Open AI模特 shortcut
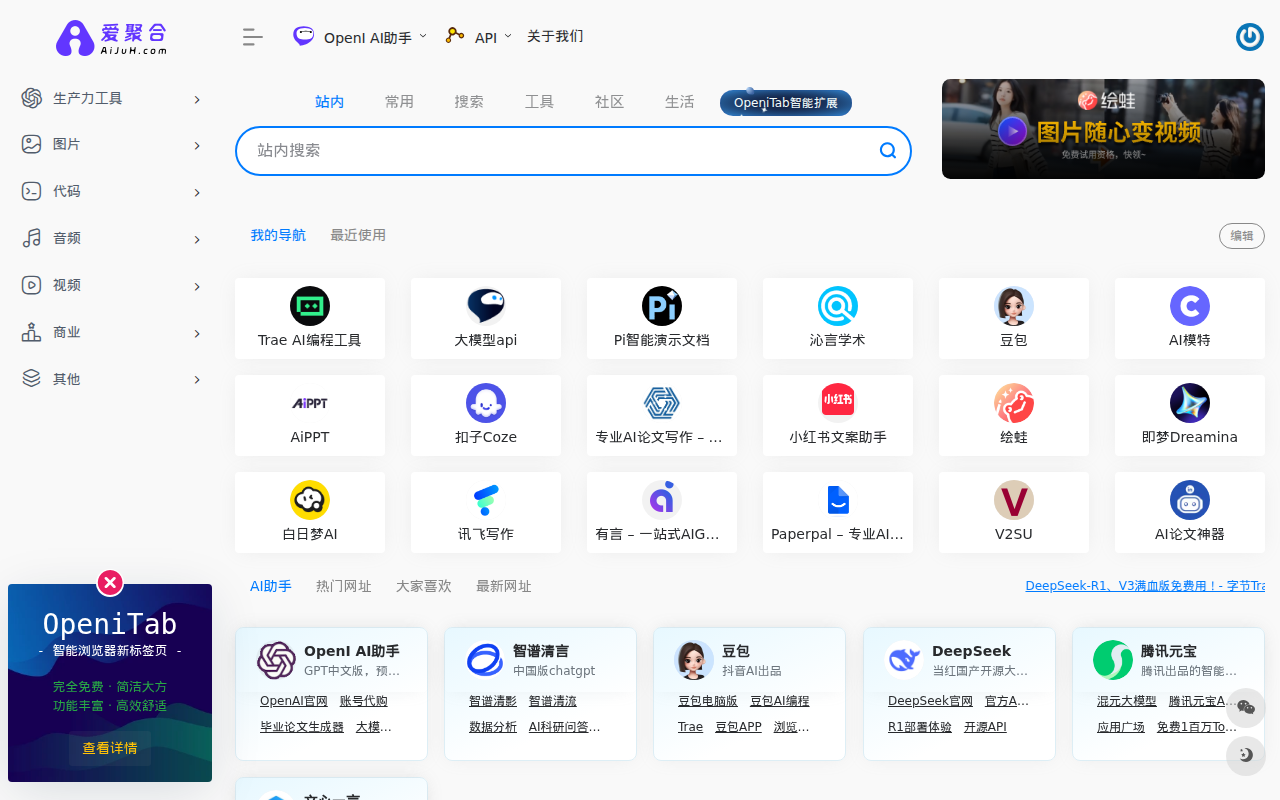The height and width of the screenshot is (800, 1280). pyautogui.click(x=1190, y=318)
